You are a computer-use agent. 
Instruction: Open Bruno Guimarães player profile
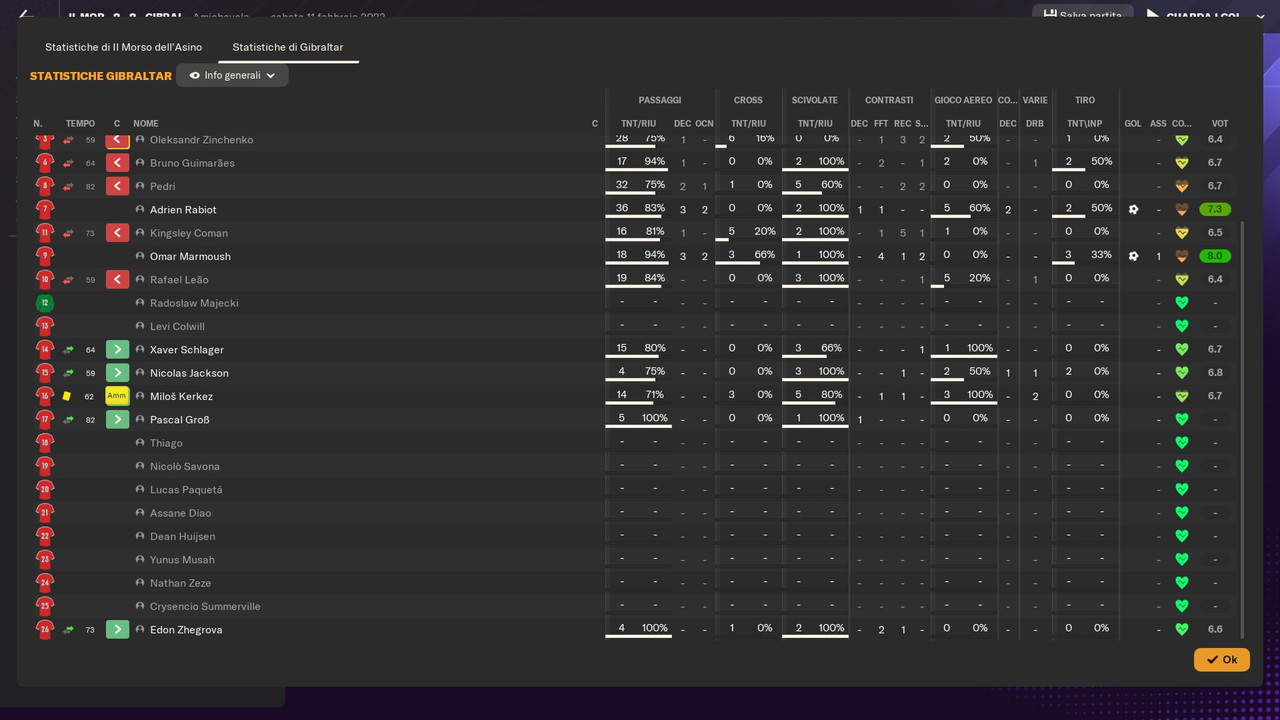pyautogui.click(x=192, y=163)
